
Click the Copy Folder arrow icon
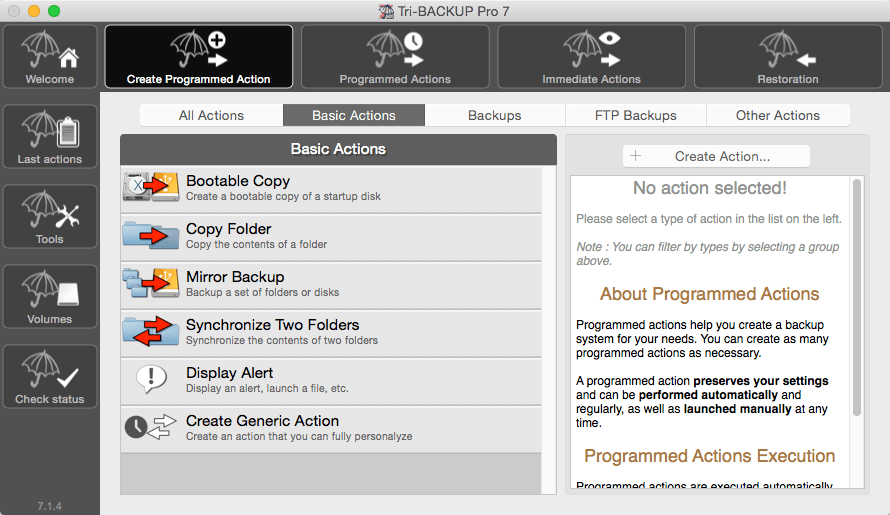coord(151,235)
